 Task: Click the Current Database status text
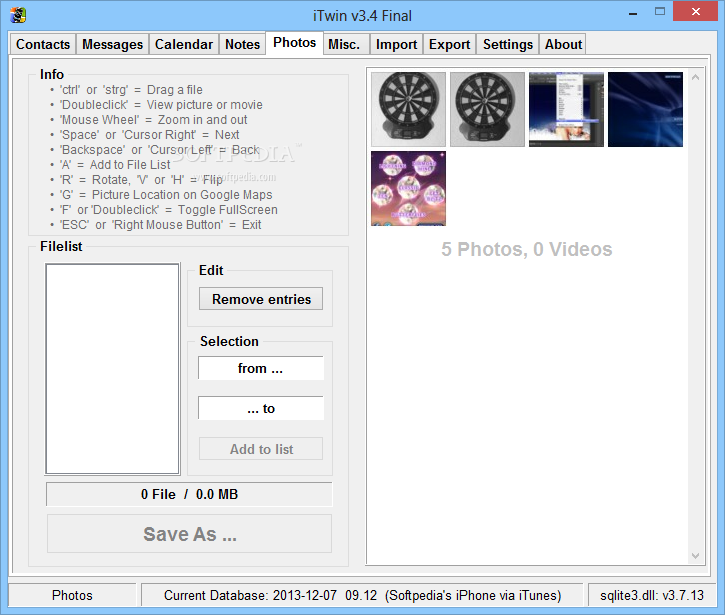(x=362, y=595)
